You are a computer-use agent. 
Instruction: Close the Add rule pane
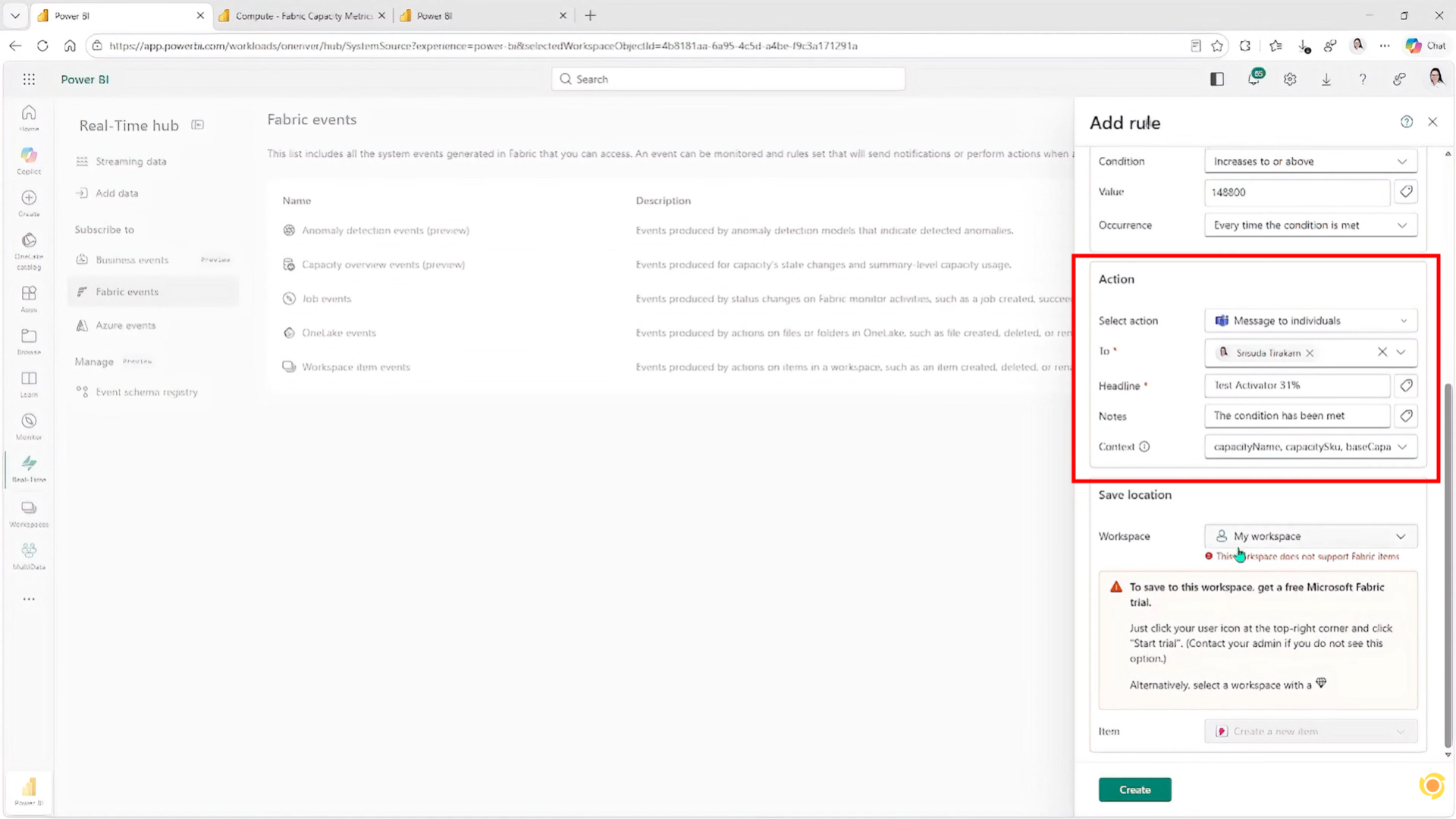click(x=1432, y=121)
